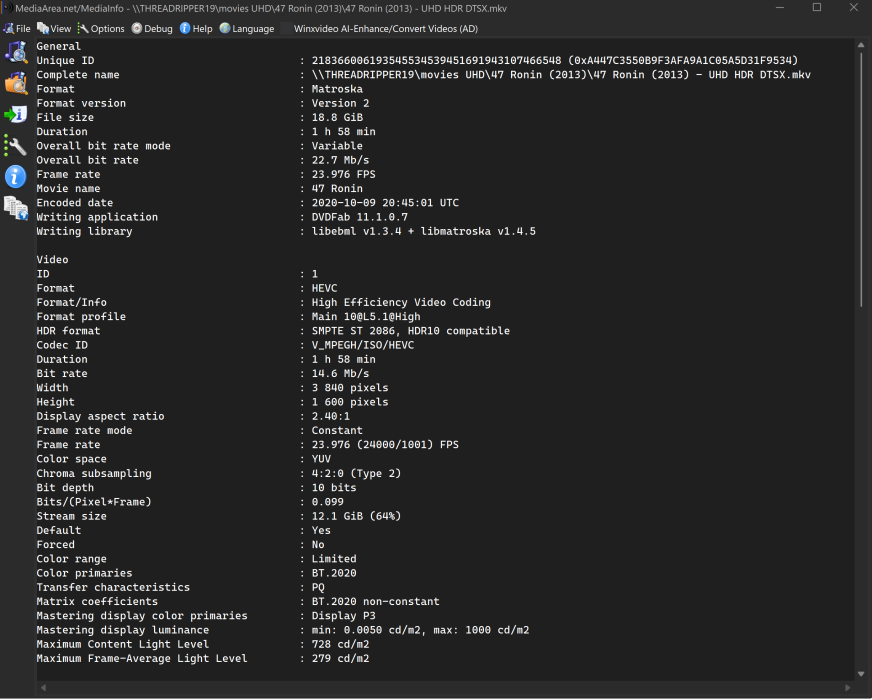Click the horizontal scrollbar left arrow
The width and height of the screenshot is (872, 700).
42,688
